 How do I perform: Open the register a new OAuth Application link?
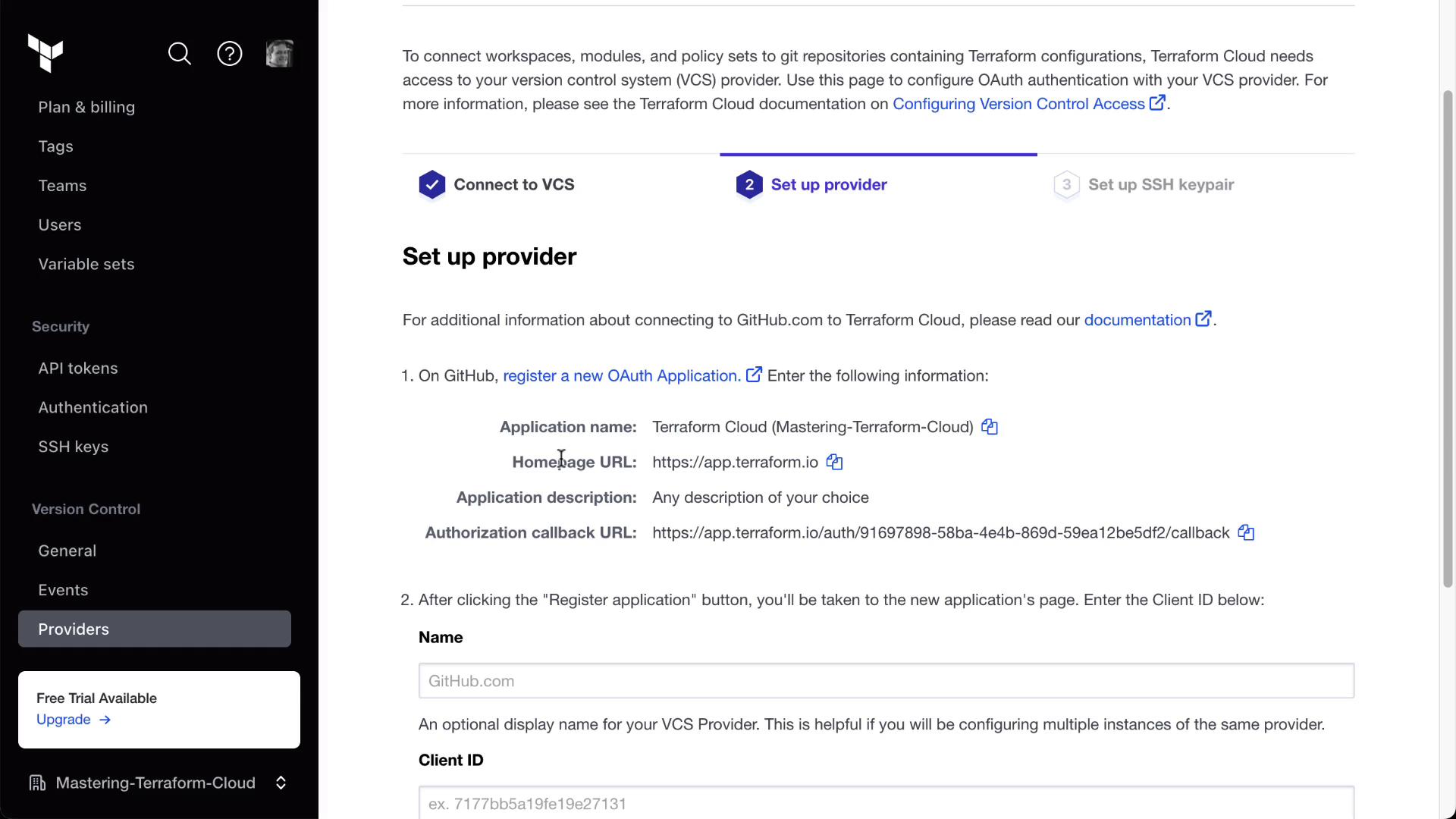[x=622, y=376]
